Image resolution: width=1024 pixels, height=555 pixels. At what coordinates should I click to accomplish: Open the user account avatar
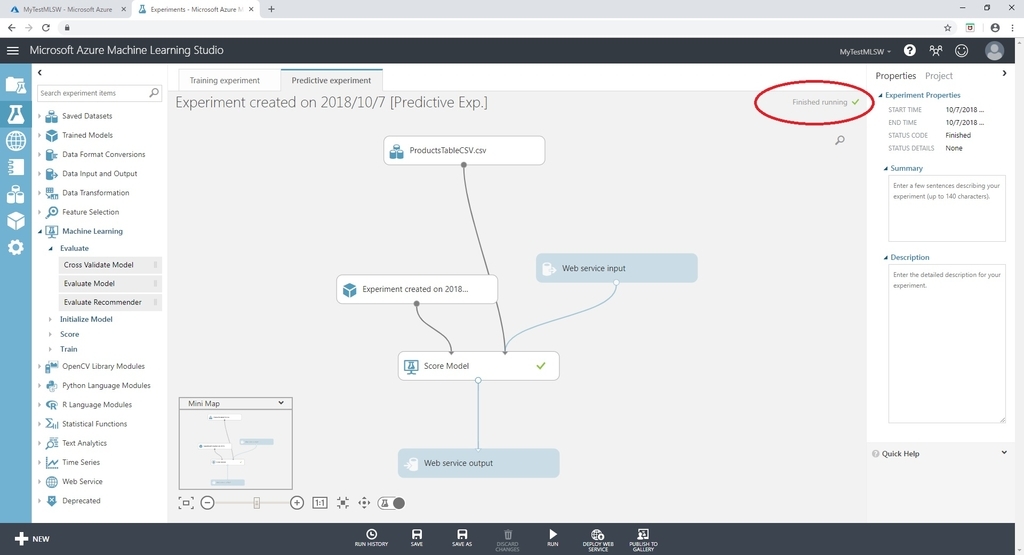tap(995, 50)
